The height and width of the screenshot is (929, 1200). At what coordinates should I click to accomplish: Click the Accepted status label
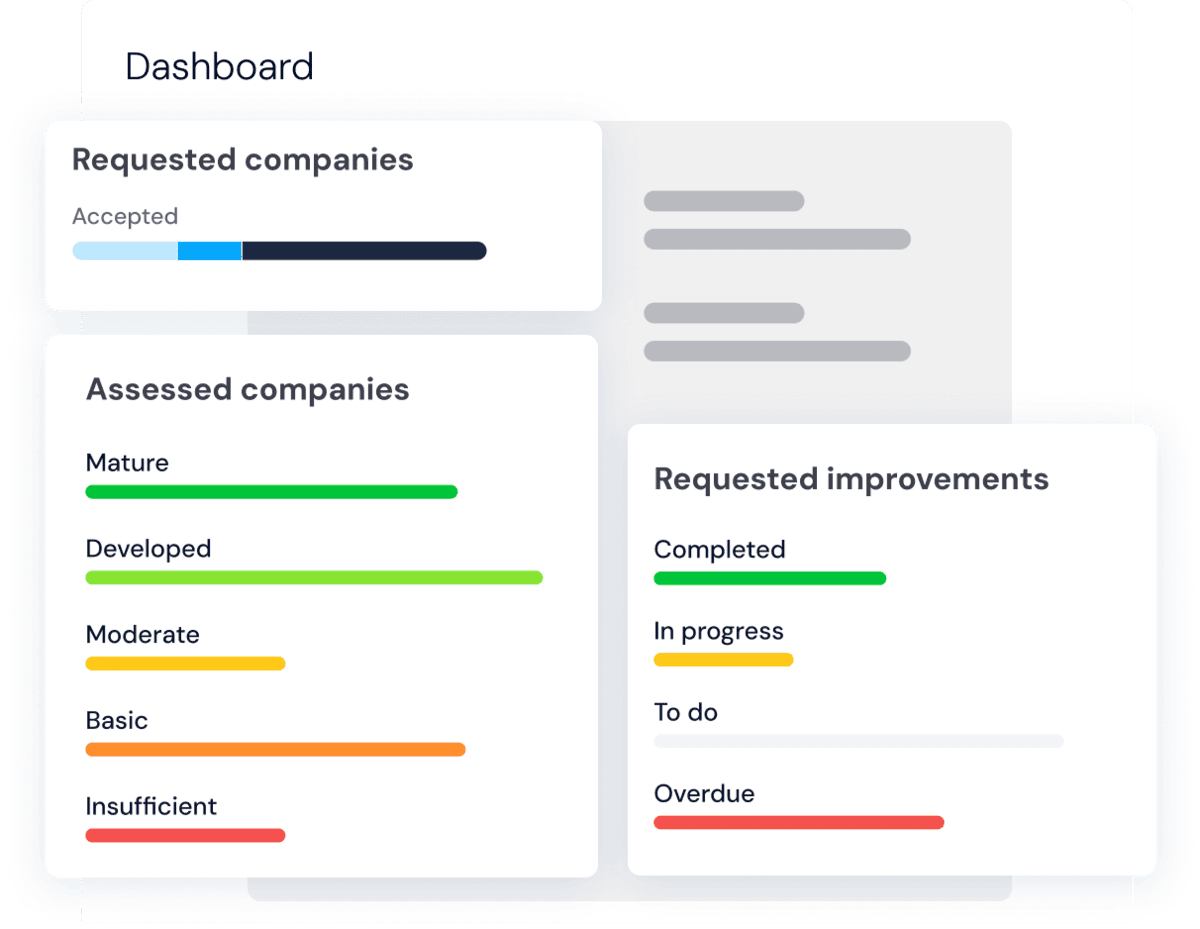coord(125,217)
